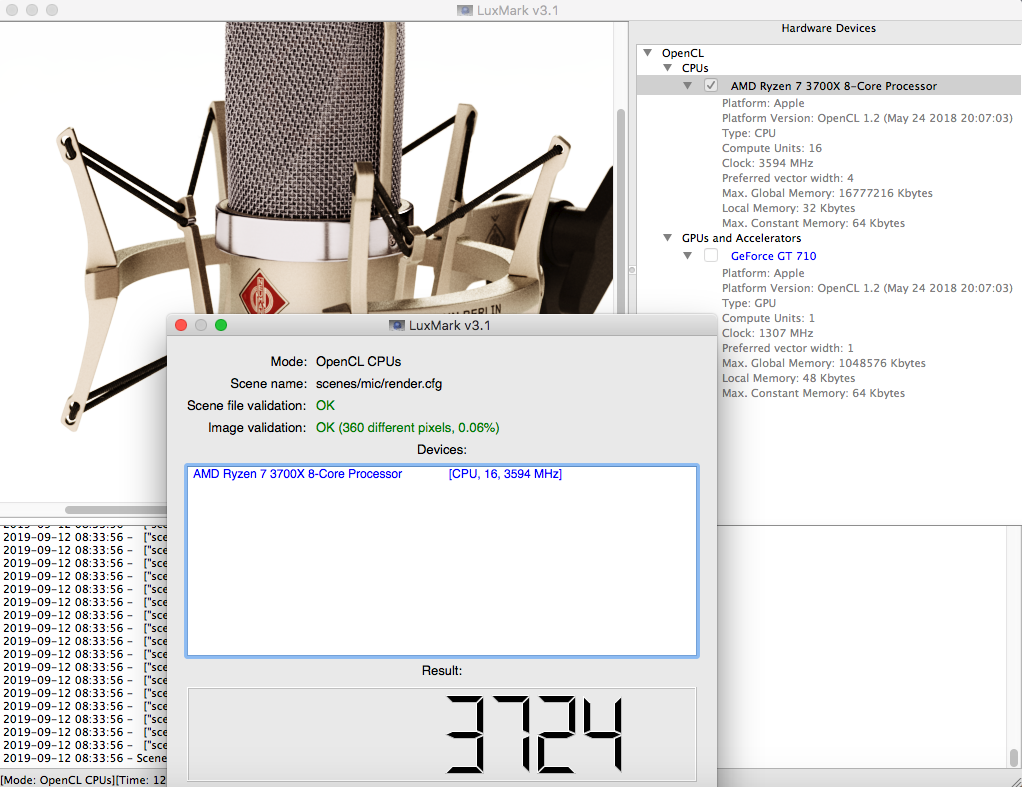Click the LuxMark icon in main window title

pos(465,10)
